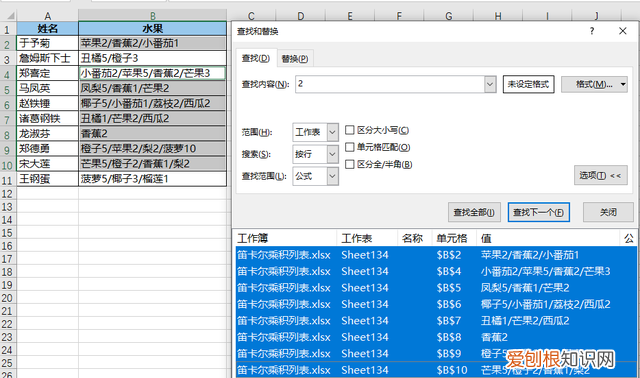Select the result row for $B$2
Screen dimensions: 640x378
[x=436, y=255]
